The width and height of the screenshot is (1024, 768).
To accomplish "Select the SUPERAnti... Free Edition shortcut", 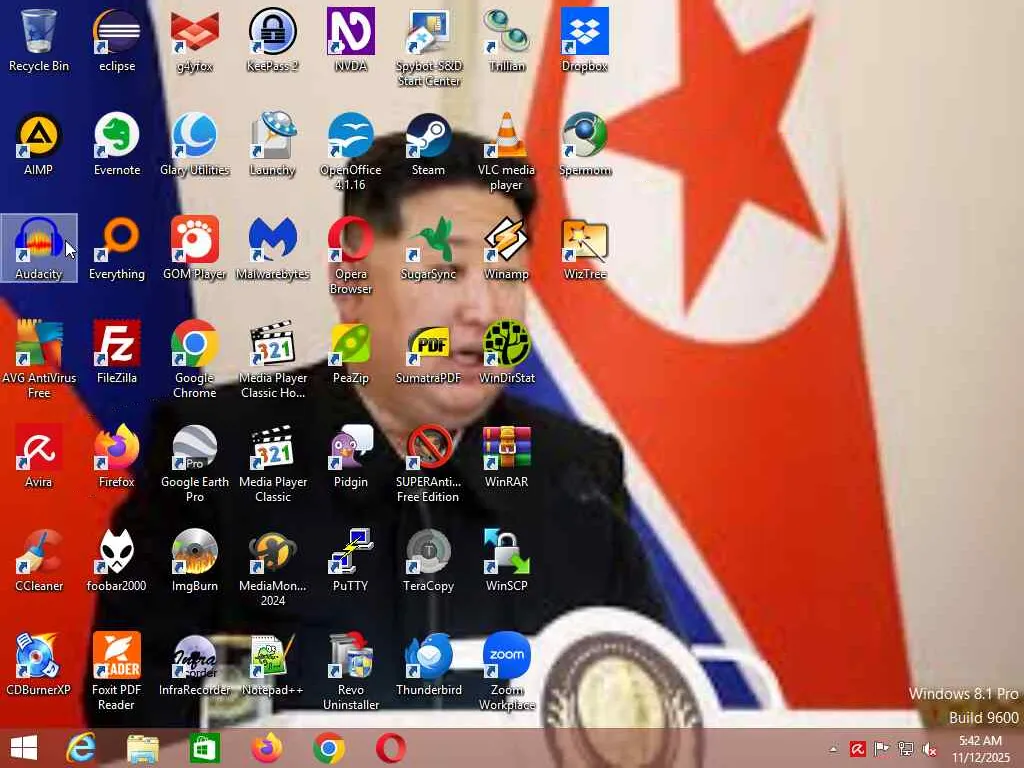I will click(428, 463).
